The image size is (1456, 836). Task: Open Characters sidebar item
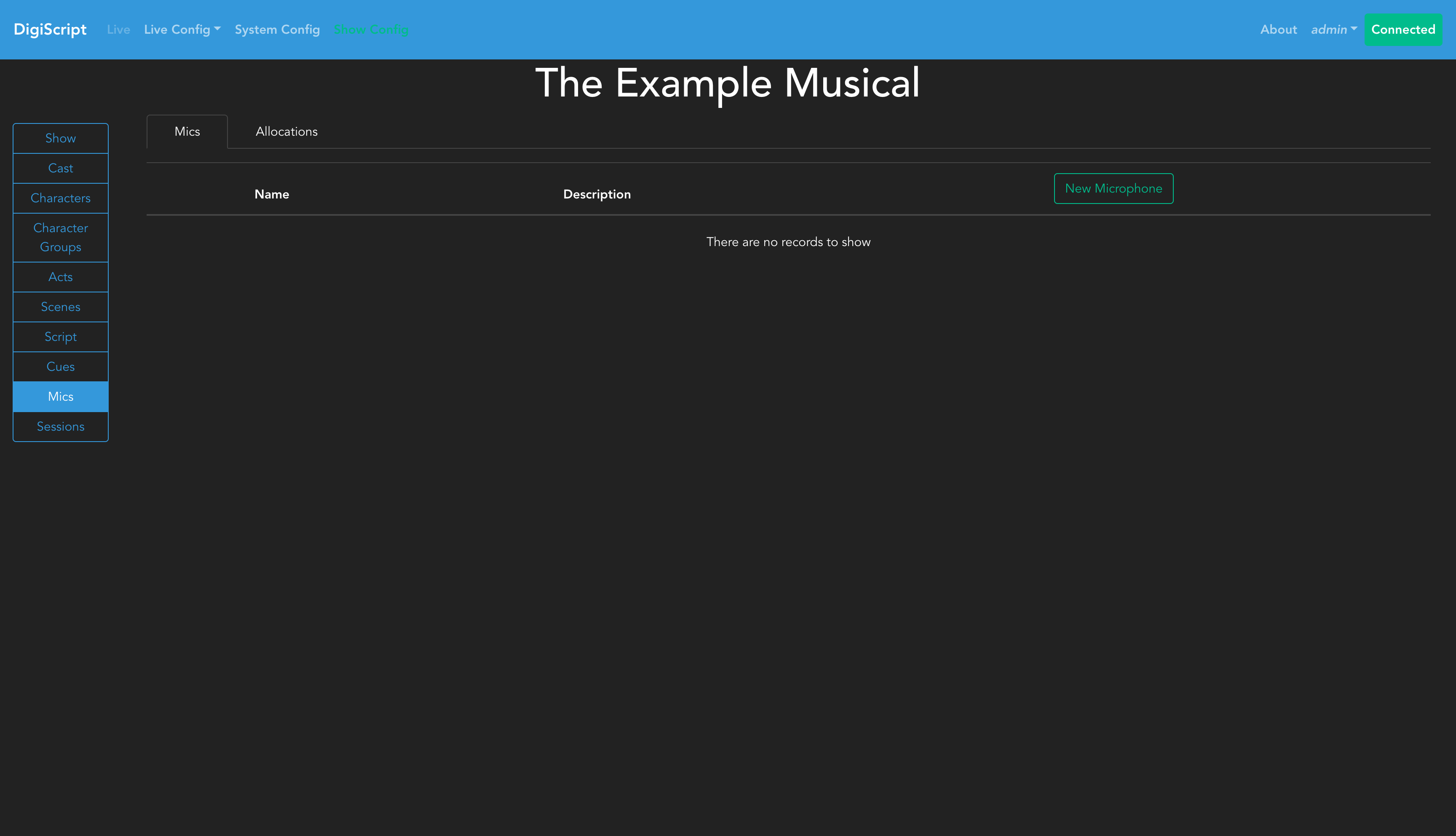[60, 198]
